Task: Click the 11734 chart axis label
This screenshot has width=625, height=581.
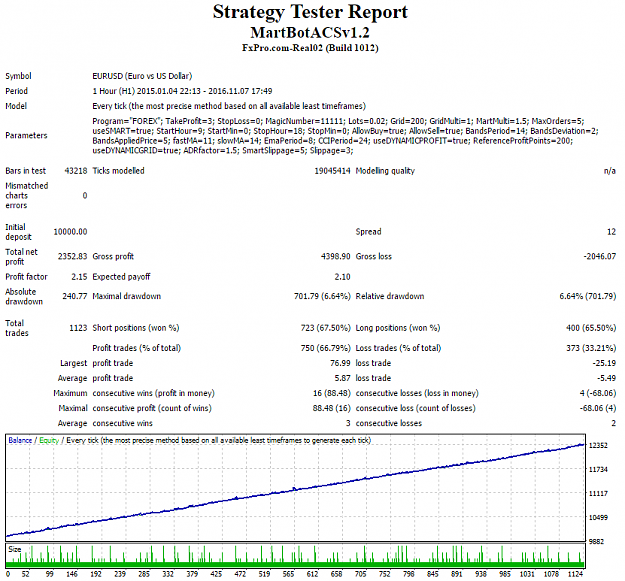Action: [598, 469]
